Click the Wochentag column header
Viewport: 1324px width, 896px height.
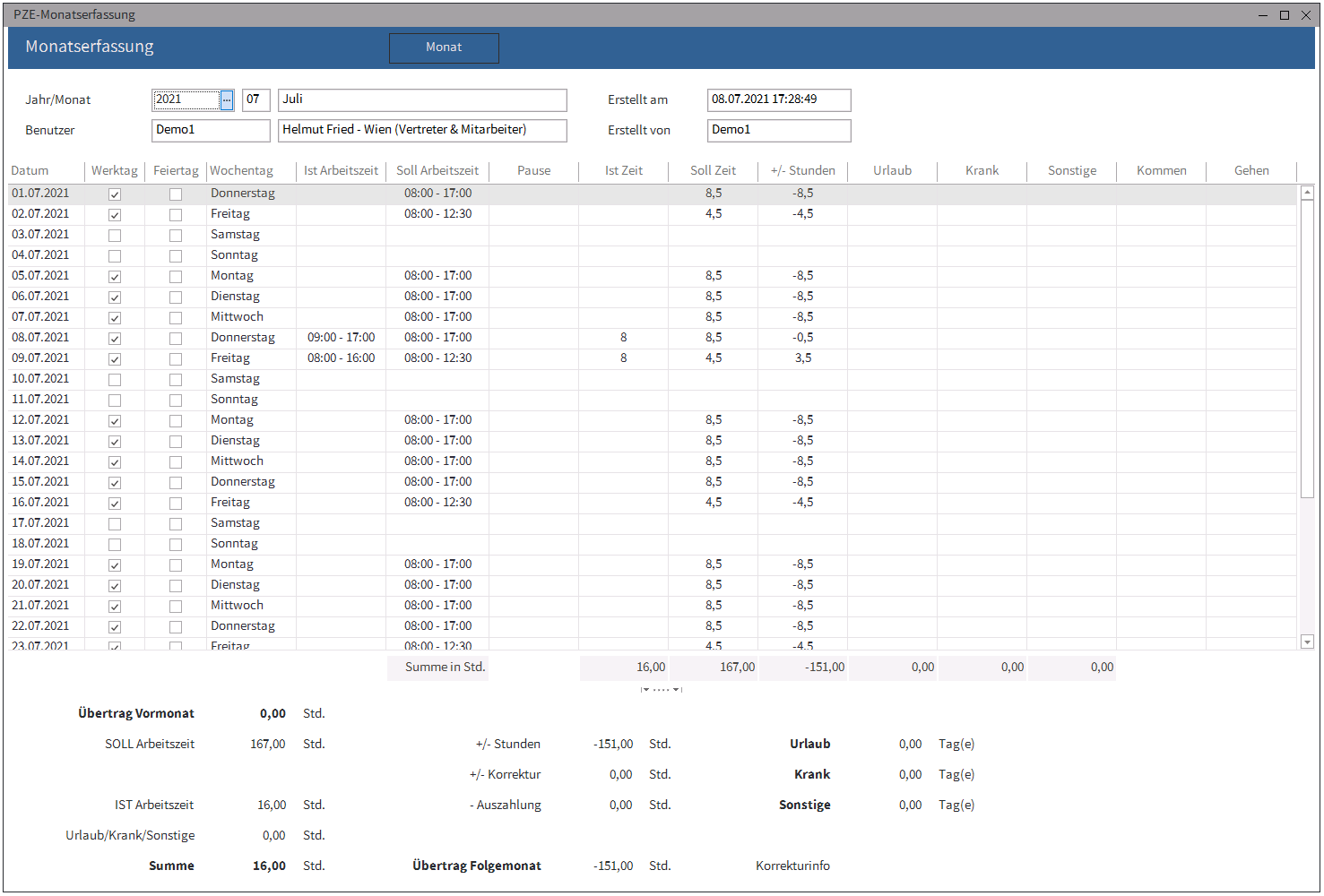[251, 170]
